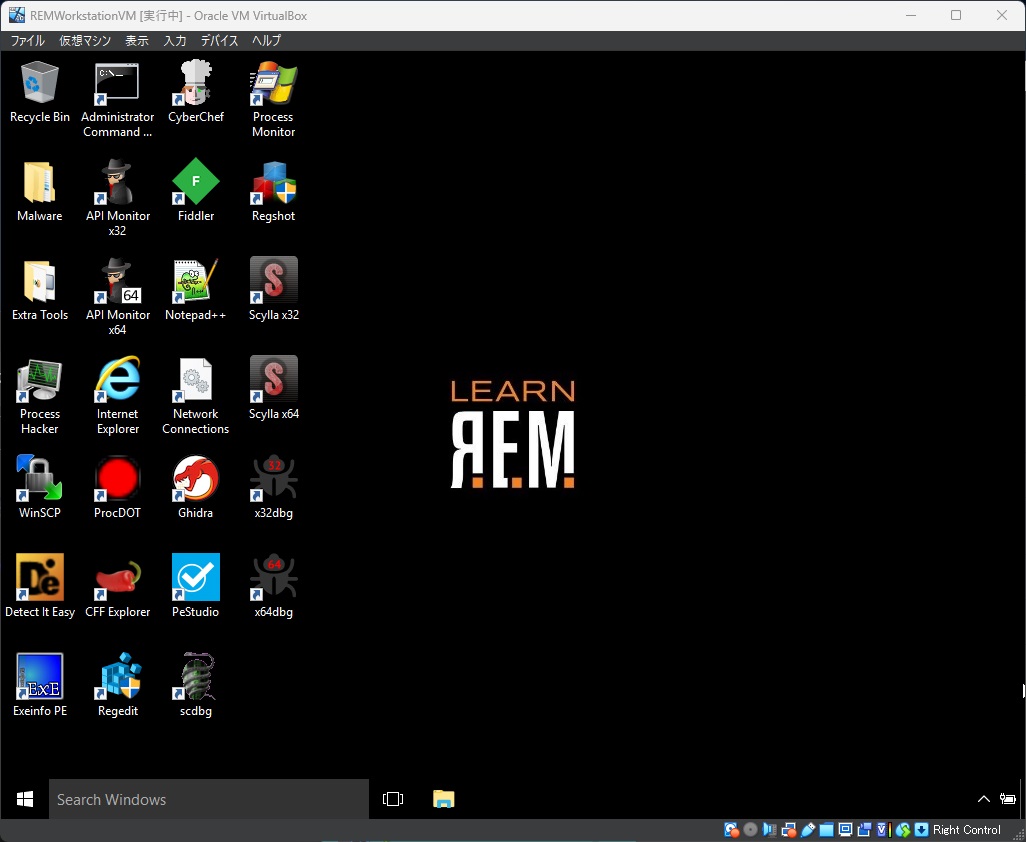Open File Explorer from the taskbar
The height and width of the screenshot is (842, 1026).
pyautogui.click(x=444, y=799)
